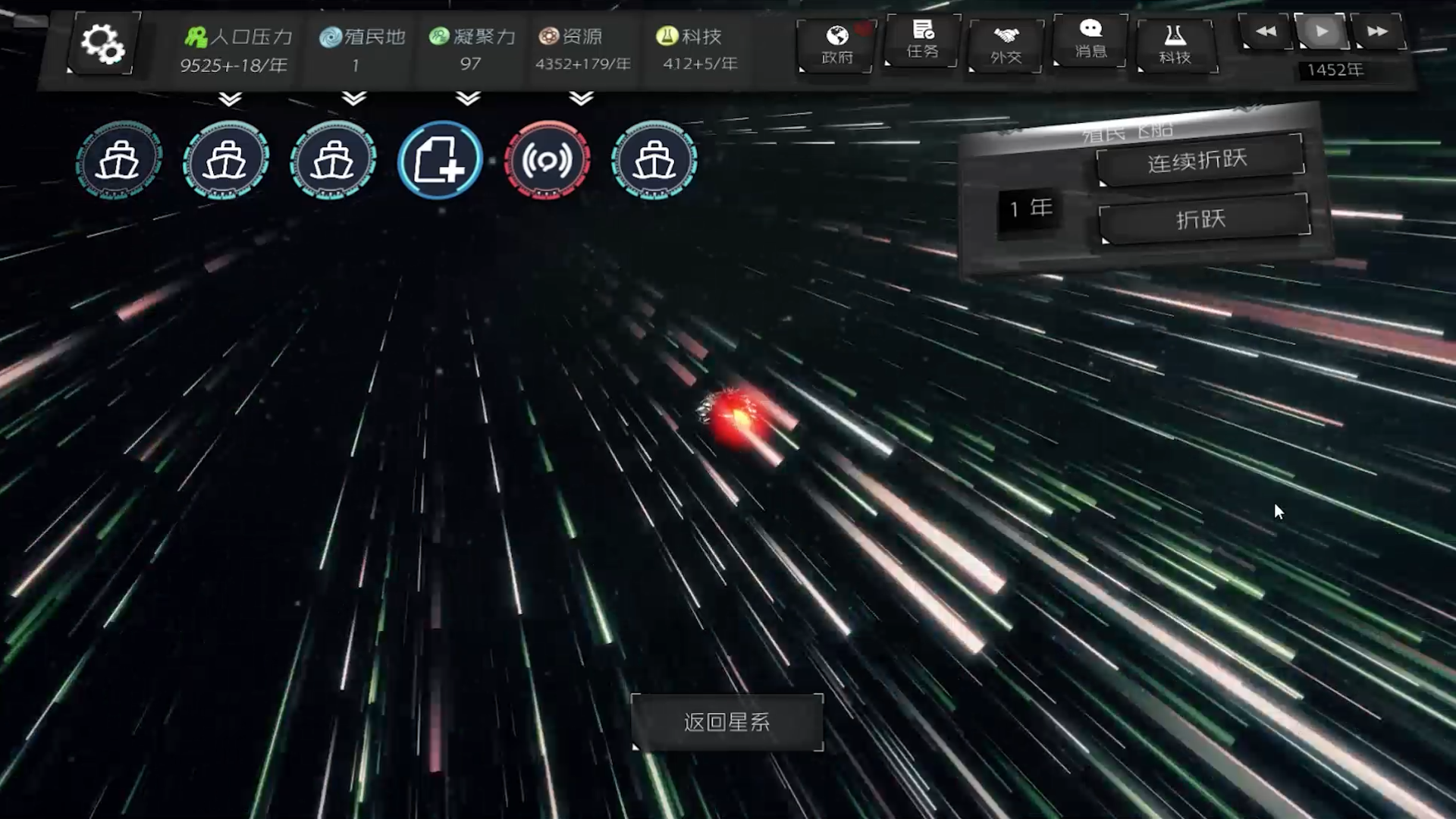Open the 政府 government panel
1456x819 pixels.
click(836, 45)
